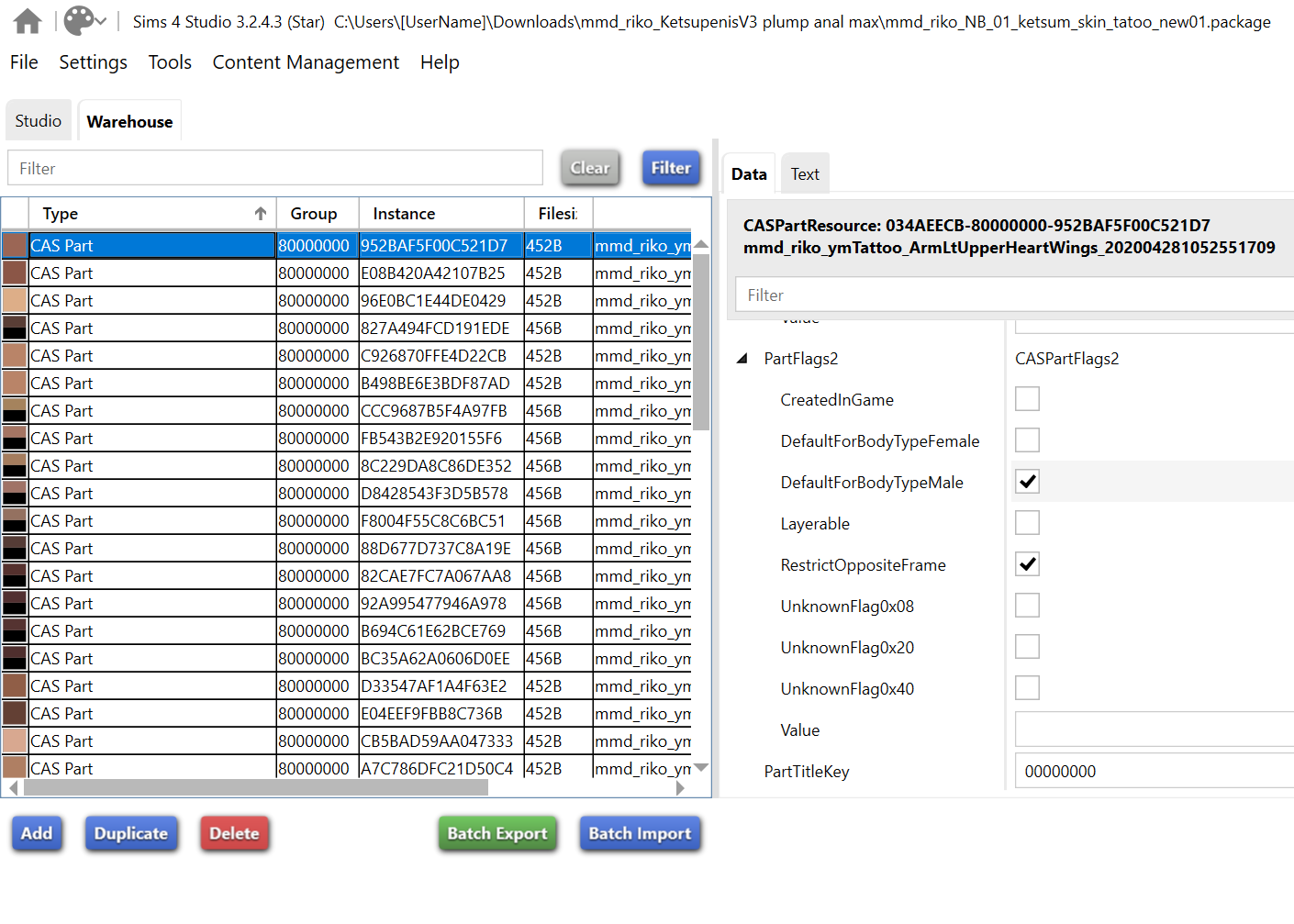Click the swatch thumbnail for E08B420A42107B25

click(15, 273)
